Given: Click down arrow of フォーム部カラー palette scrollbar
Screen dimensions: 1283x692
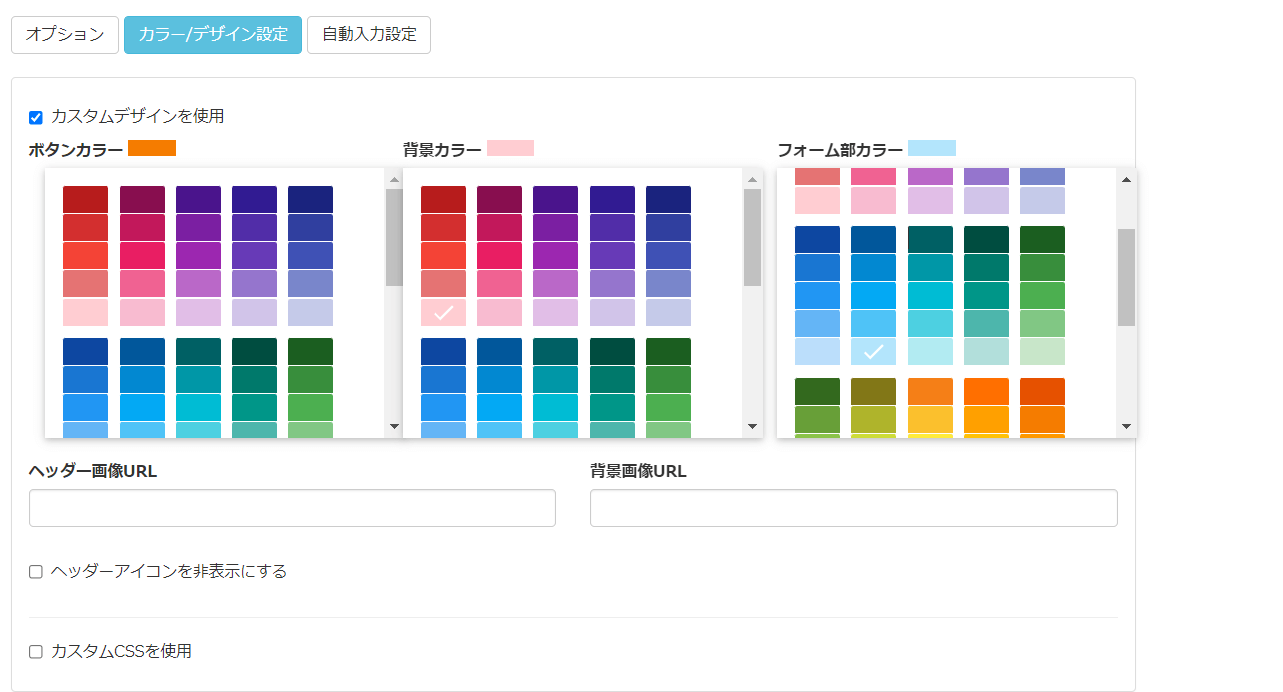Looking at the screenshot, I should (x=1126, y=426).
